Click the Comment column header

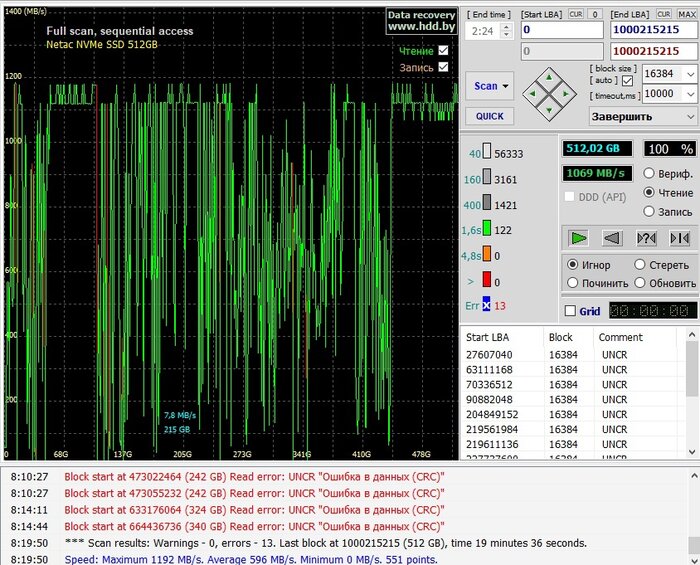(635, 337)
